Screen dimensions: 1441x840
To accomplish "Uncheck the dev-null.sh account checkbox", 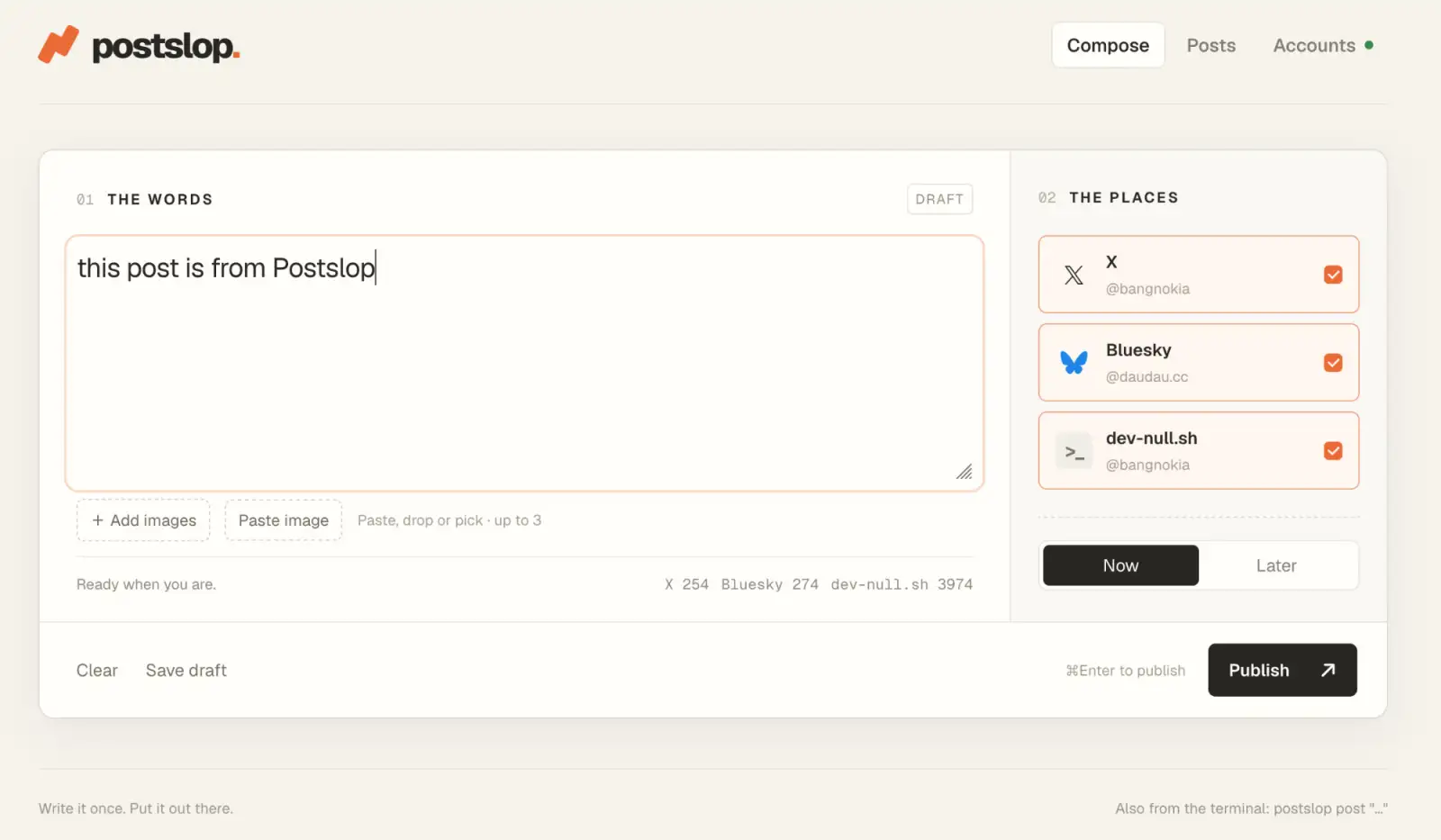I will coord(1333,451).
